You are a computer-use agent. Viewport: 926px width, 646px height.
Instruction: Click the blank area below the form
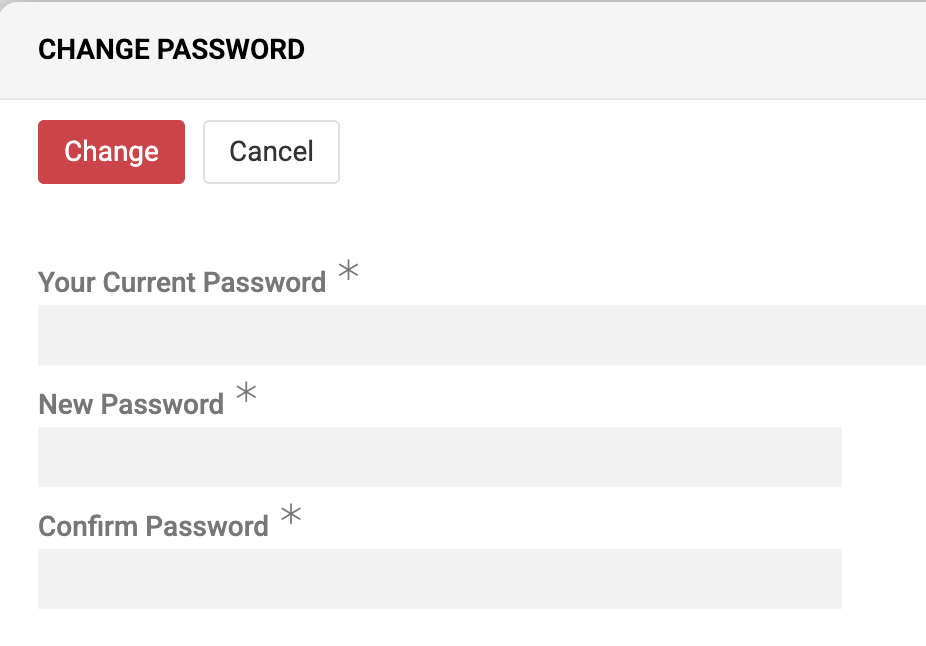click(x=463, y=630)
